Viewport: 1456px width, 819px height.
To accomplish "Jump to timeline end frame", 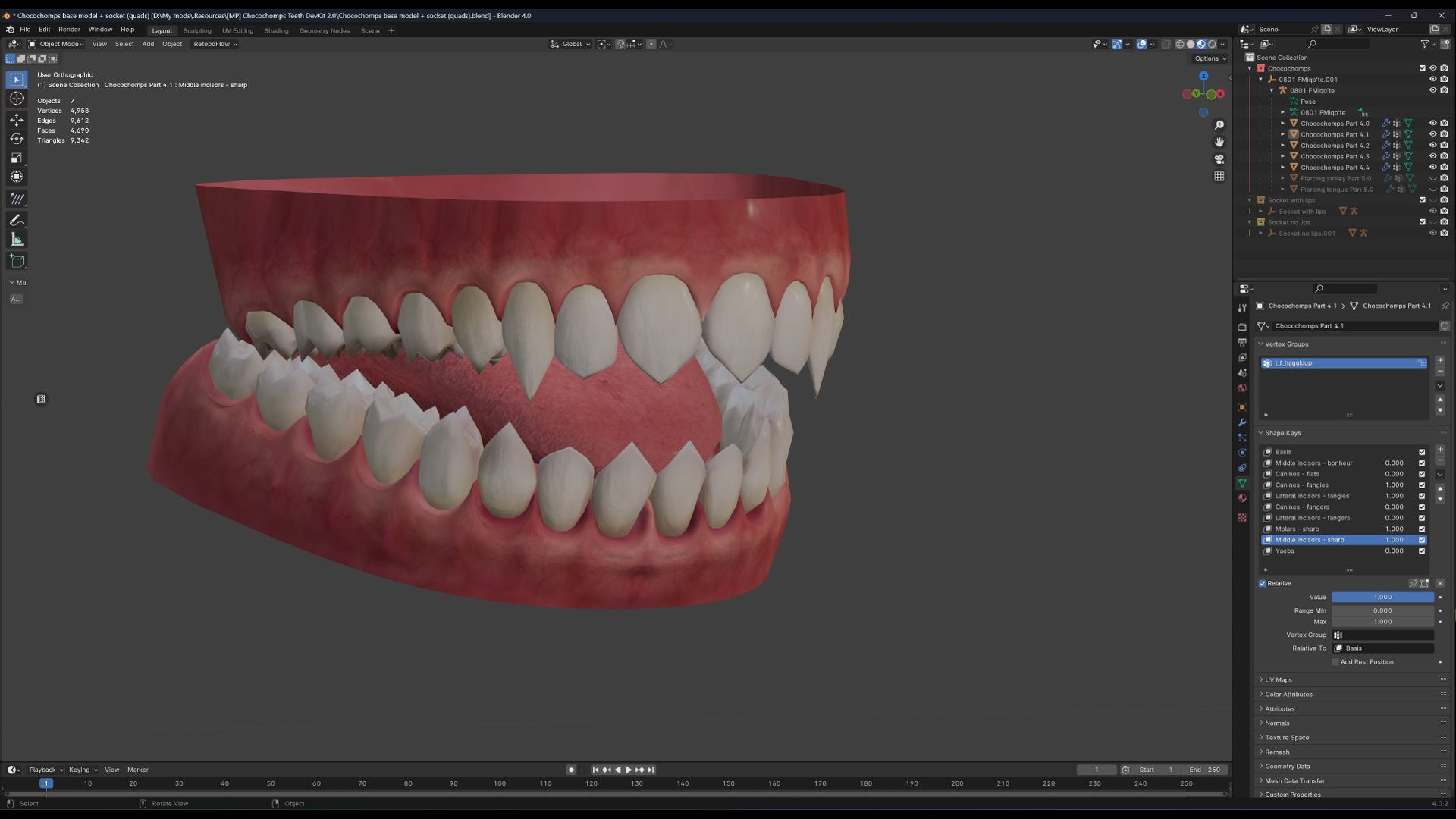I will pyautogui.click(x=651, y=770).
